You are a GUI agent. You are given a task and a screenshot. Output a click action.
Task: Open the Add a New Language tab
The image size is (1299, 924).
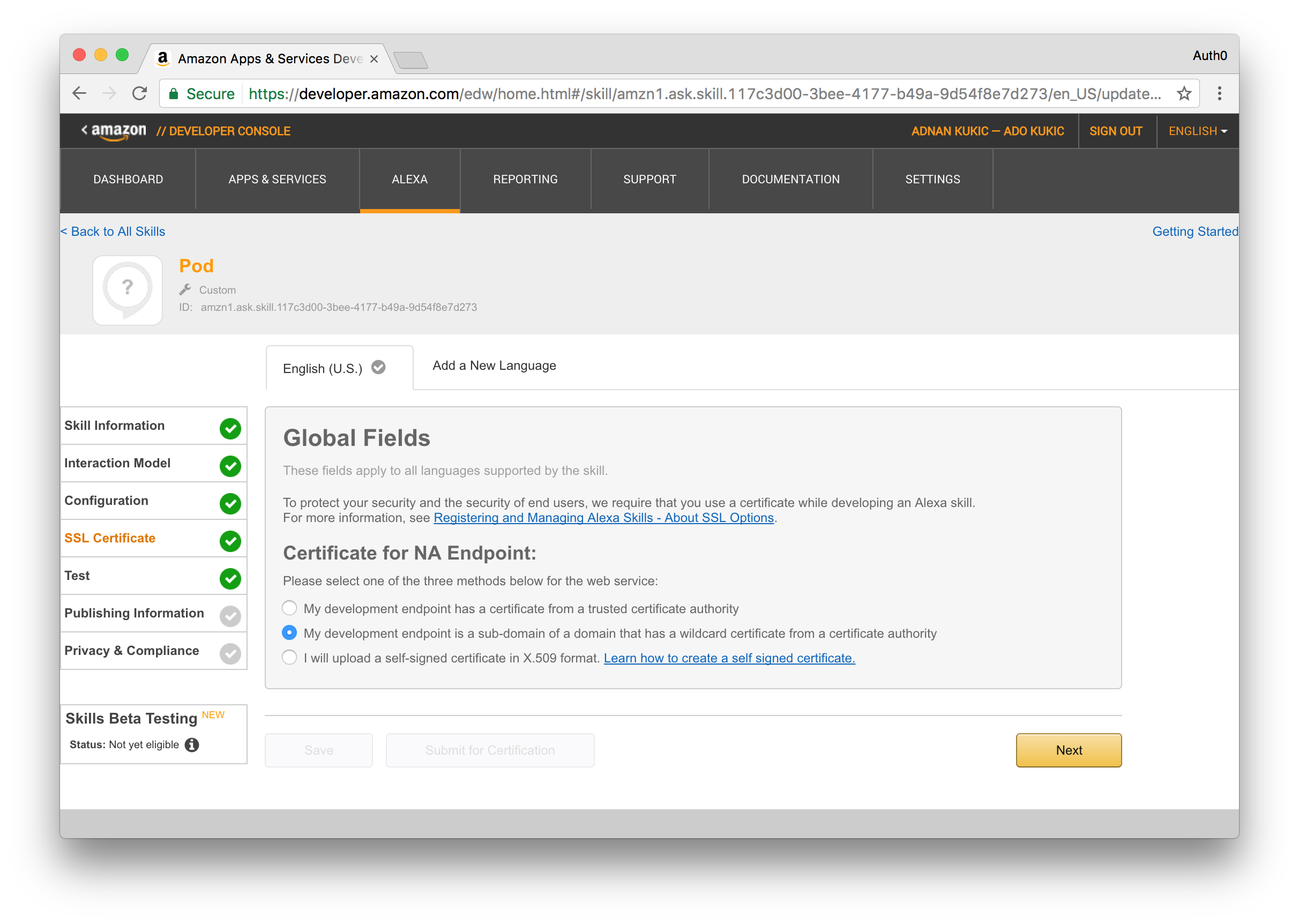coord(494,366)
